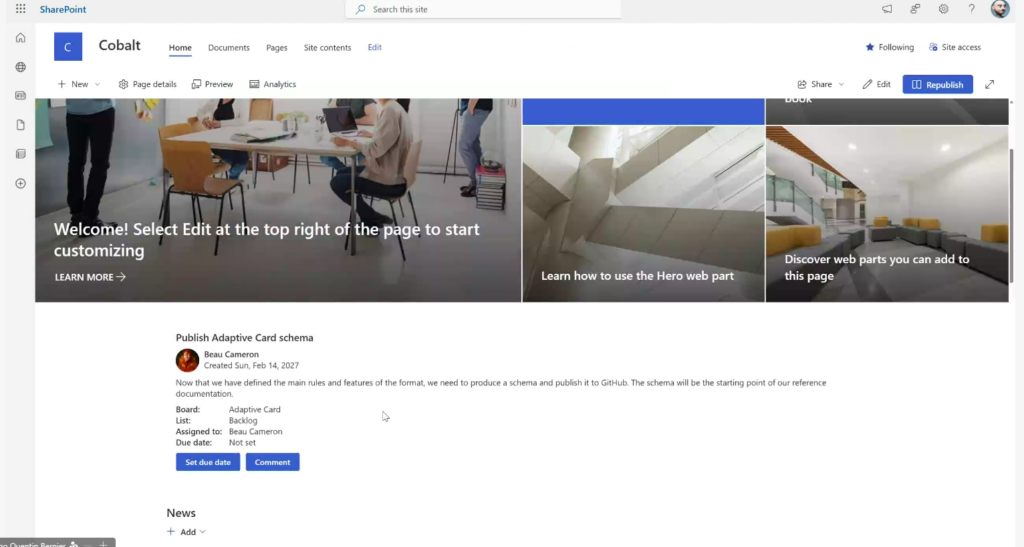1024x547 pixels.
Task: Open the app launcher waffle icon
Action: click(20, 9)
